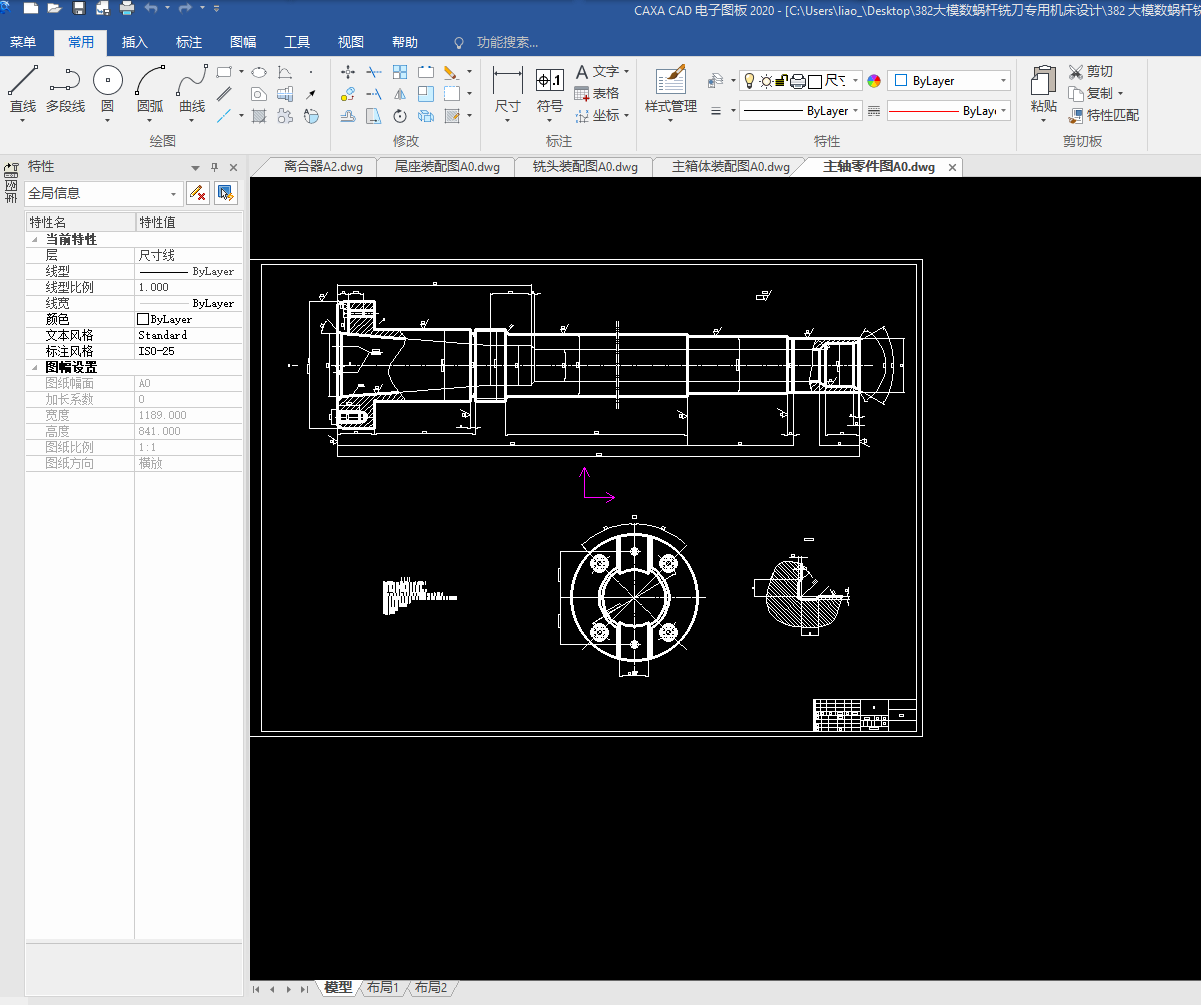1201x1005 pixels.
Task: Click the rectangle drawing tool icon
Action: pyautogui.click(x=225, y=72)
